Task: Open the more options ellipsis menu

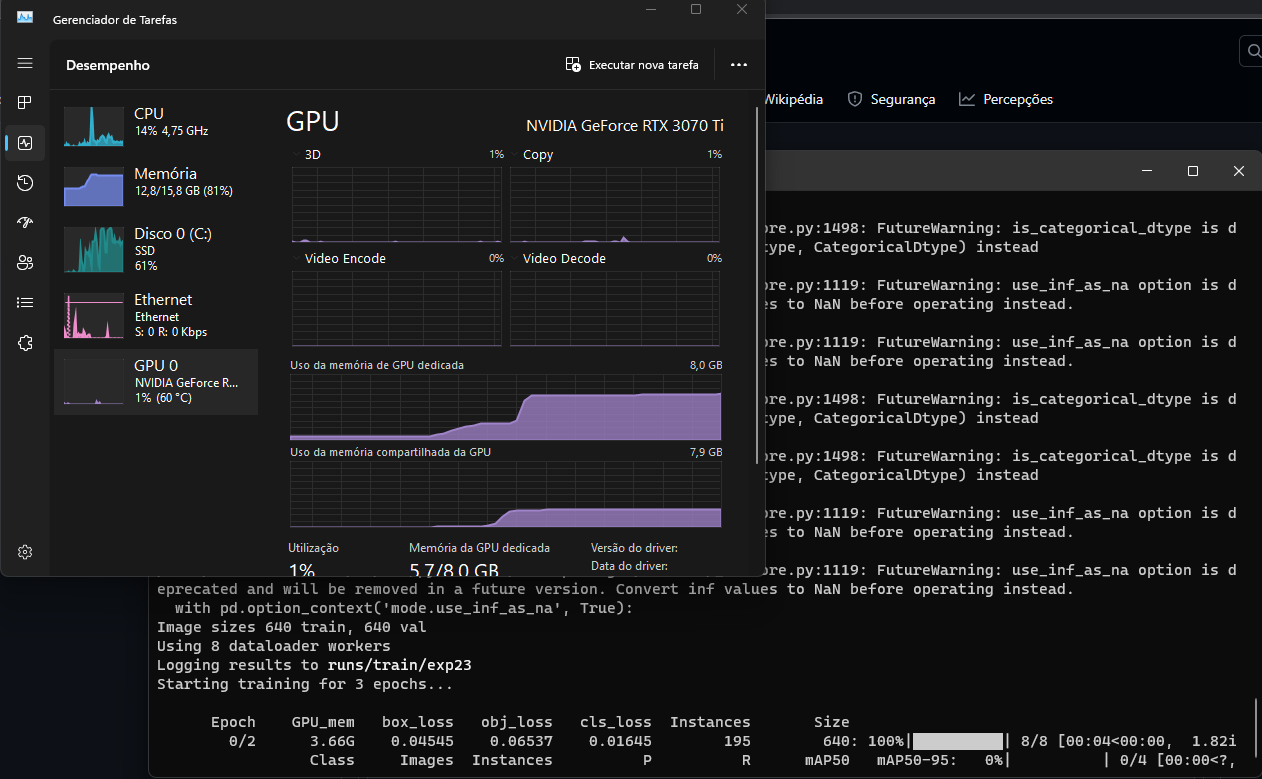Action: pyautogui.click(x=739, y=64)
